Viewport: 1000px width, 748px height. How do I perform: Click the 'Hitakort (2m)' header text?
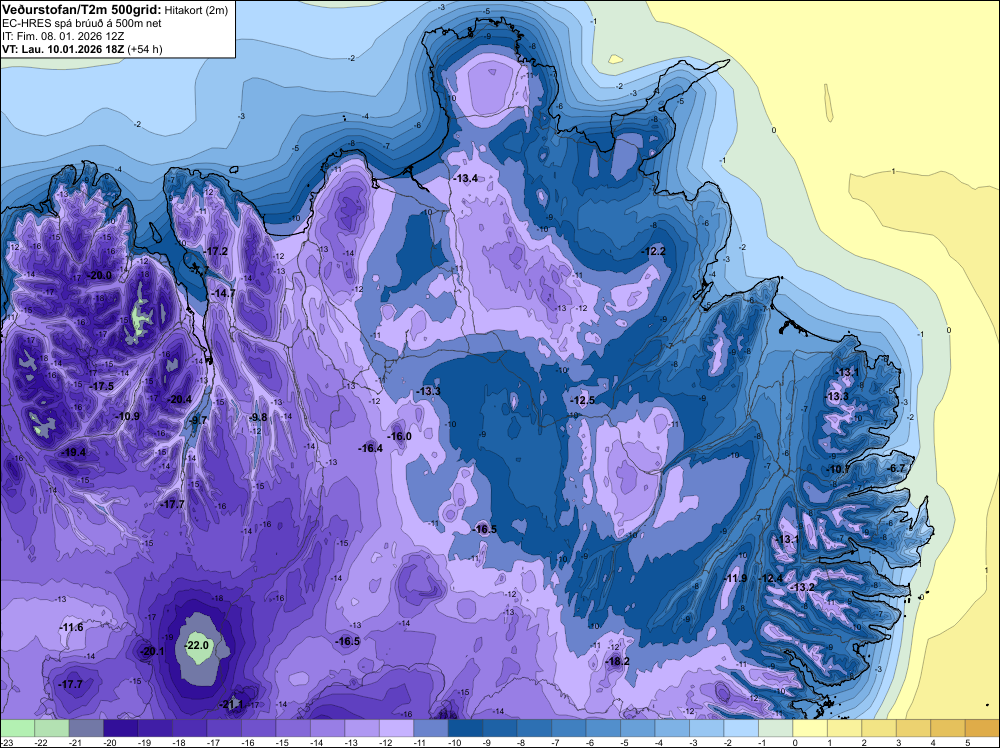click(x=196, y=10)
